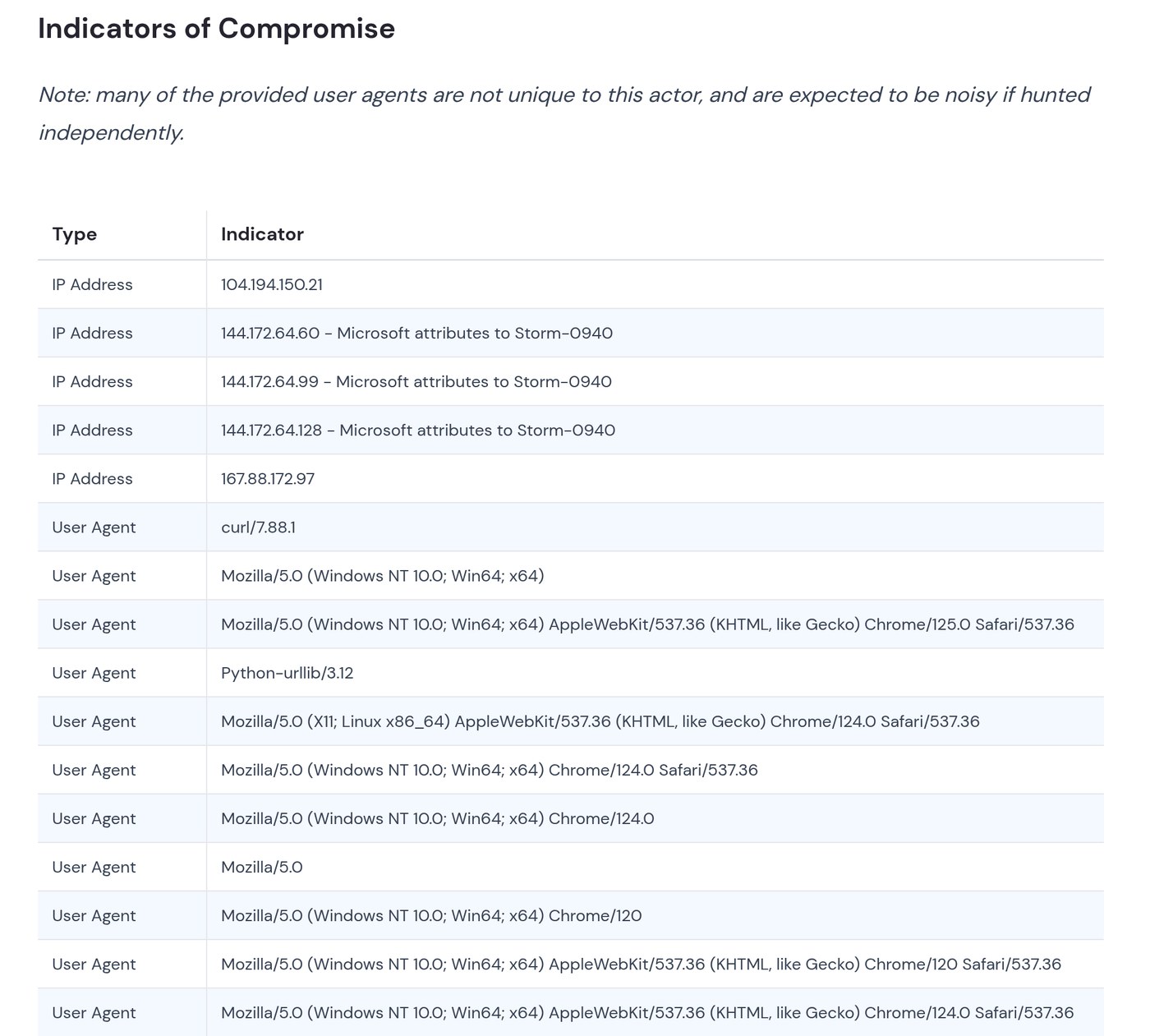Click "IP Address" type cell beside 167.88.172.97

92,478
